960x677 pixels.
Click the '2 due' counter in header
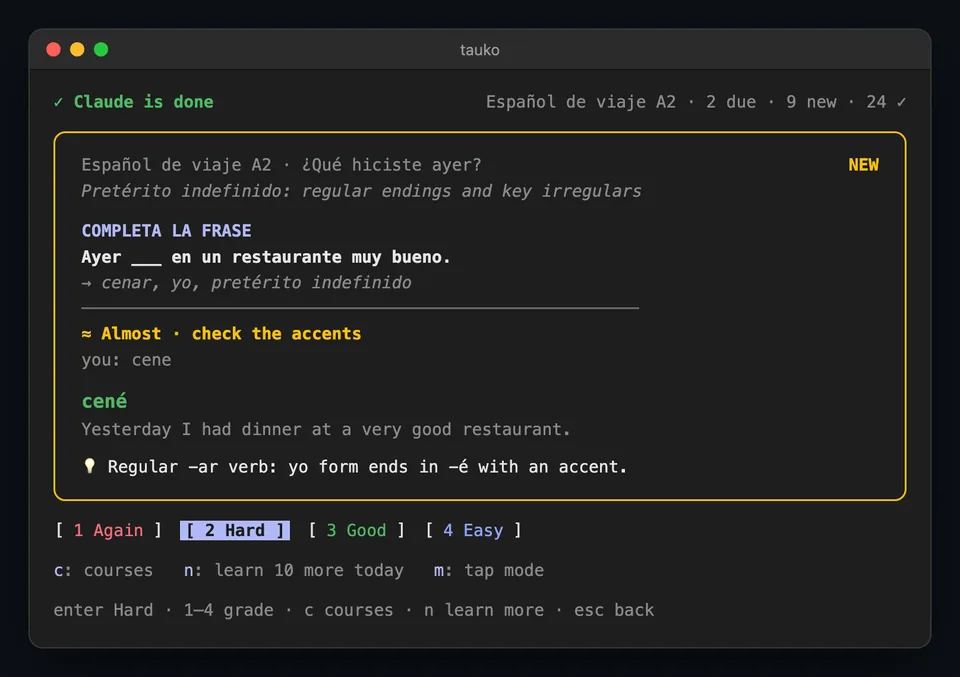[731, 102]
